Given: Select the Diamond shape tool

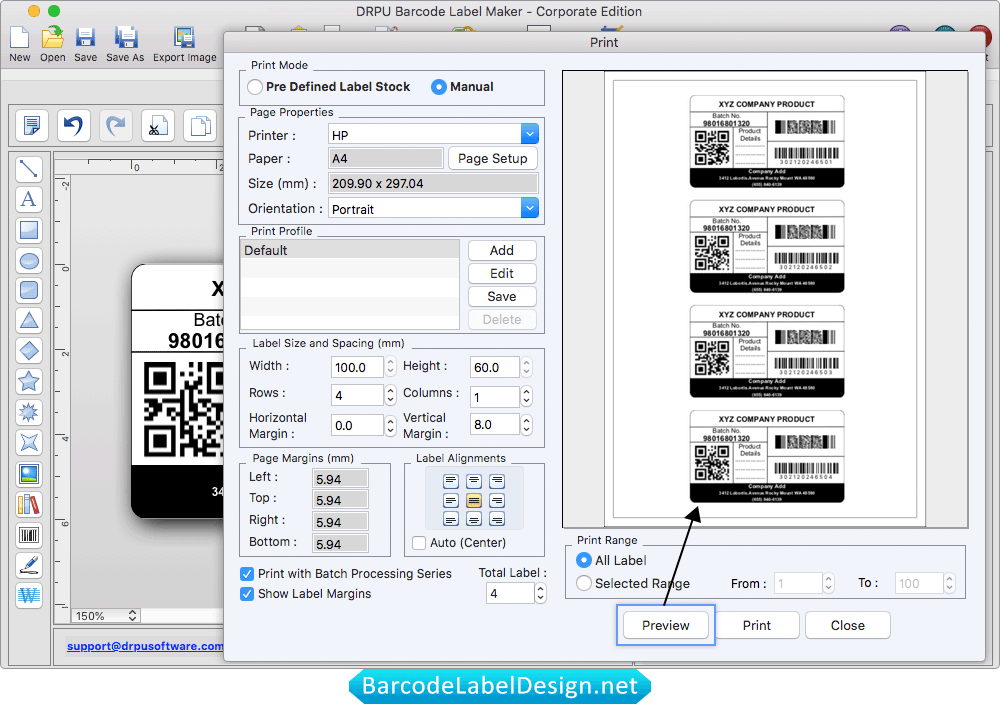Looking at the screenshot, I should pyautogui.click(x=29, y=351).
